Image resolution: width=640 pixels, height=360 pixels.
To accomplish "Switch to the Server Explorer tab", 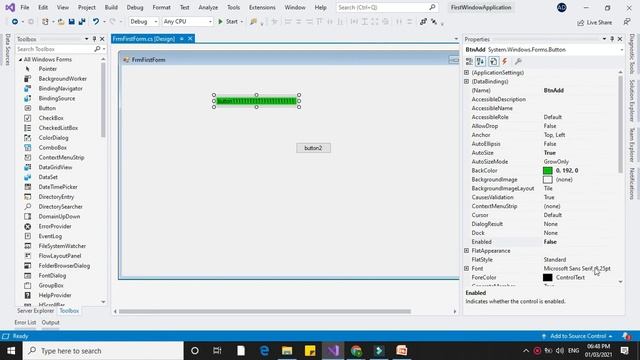I will (x=36, y=311).
